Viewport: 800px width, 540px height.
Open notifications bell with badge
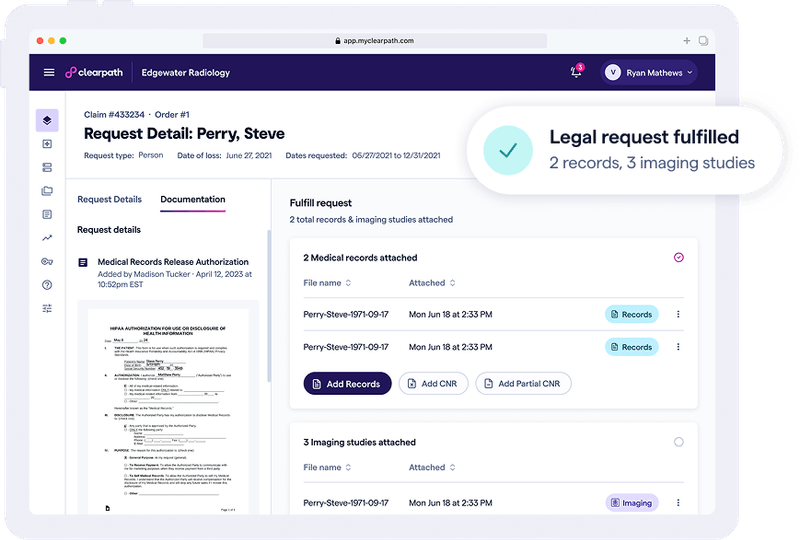click(x=577, y=71)
